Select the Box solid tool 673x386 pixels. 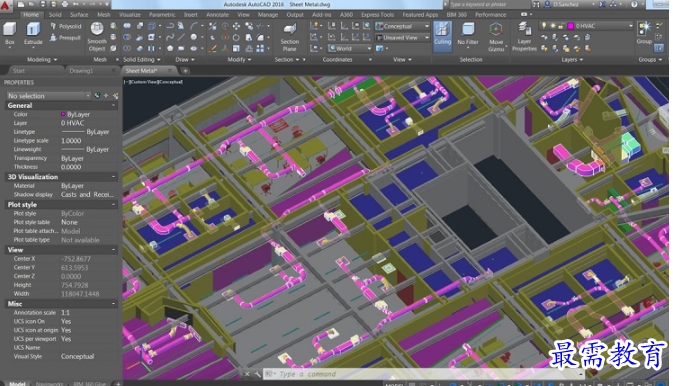(9, 34)
